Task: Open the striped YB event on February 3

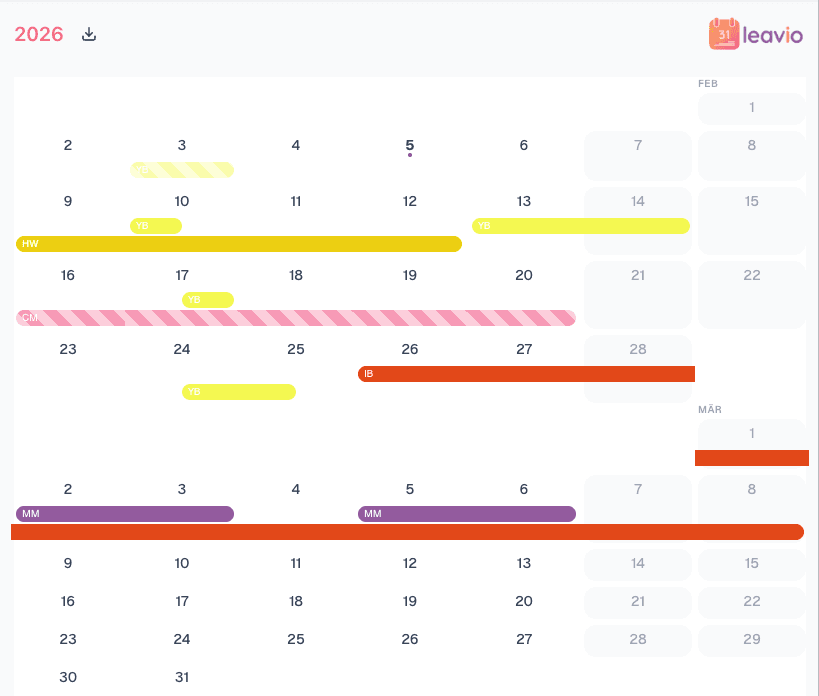Action: point(182,169)
